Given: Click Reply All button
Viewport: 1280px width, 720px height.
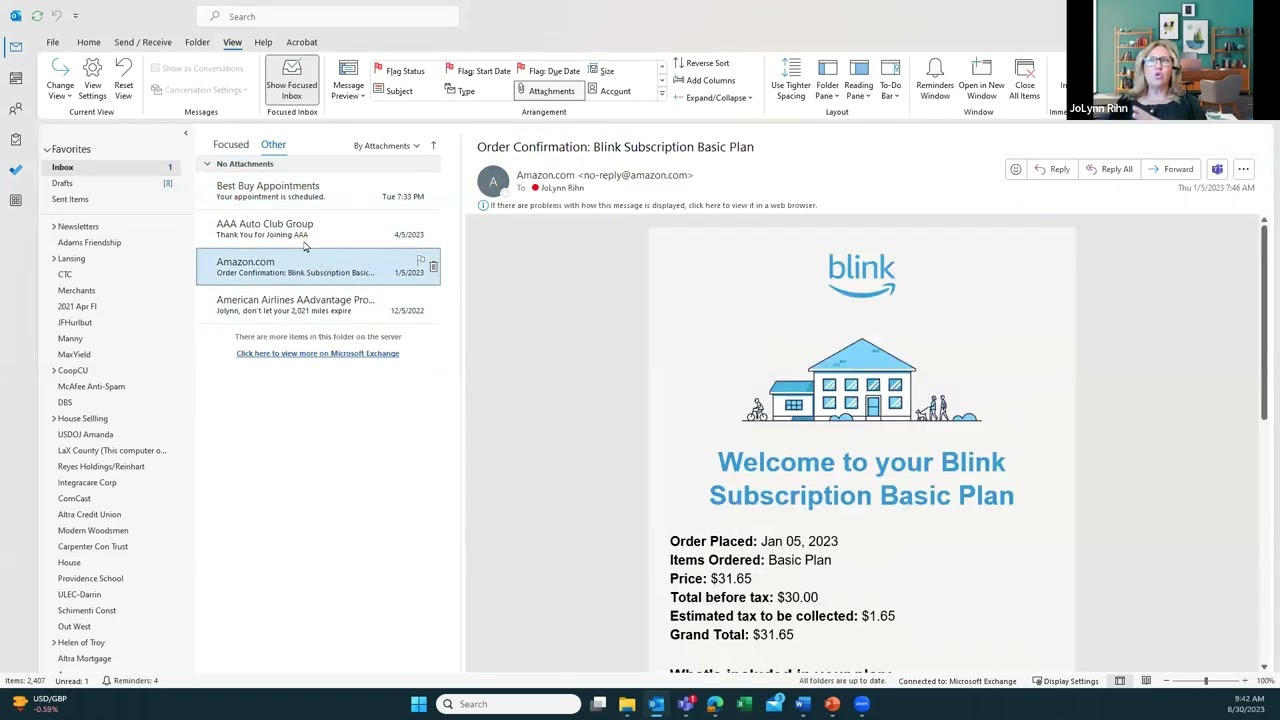Looking at the screenshot, I should click(1109, 169).
